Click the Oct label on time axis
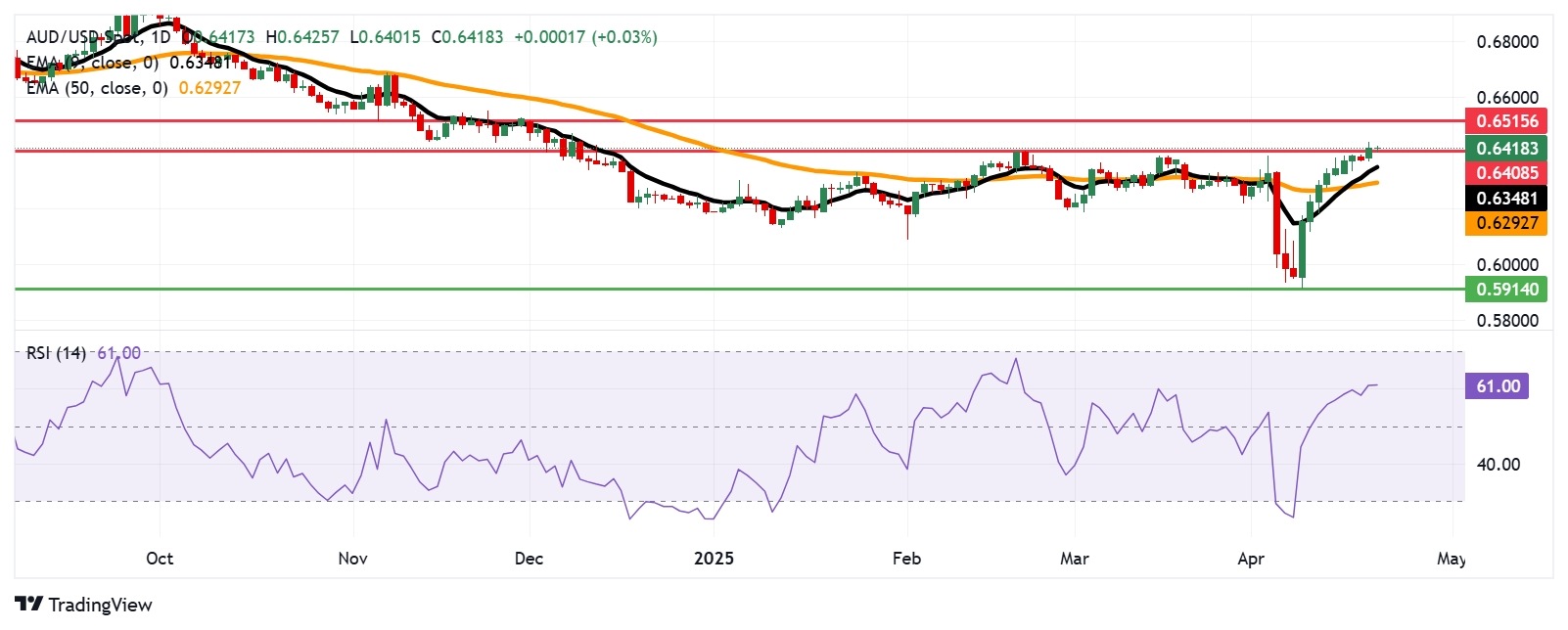This screenshot has height=630, width=1568. [159, 559]
